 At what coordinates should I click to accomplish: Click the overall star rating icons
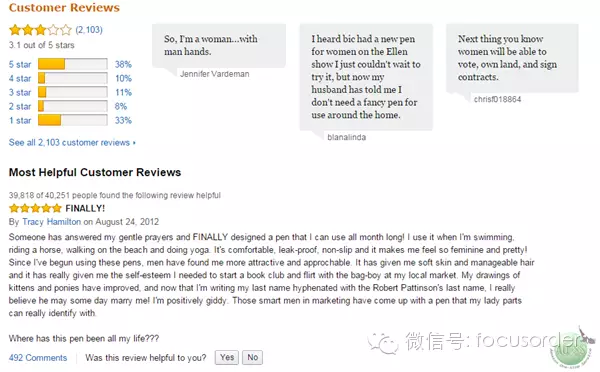[40, 29]
